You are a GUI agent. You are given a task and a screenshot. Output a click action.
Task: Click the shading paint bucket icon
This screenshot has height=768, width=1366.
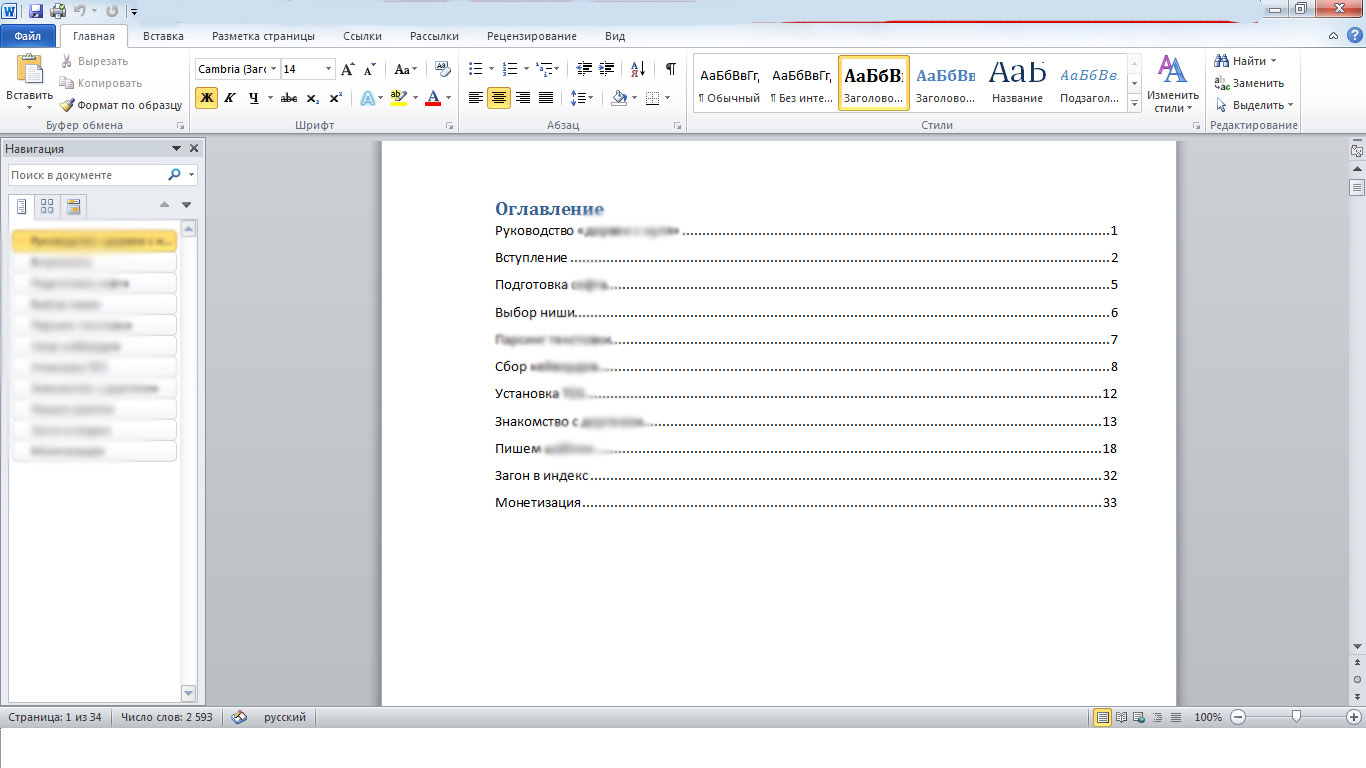620,98
